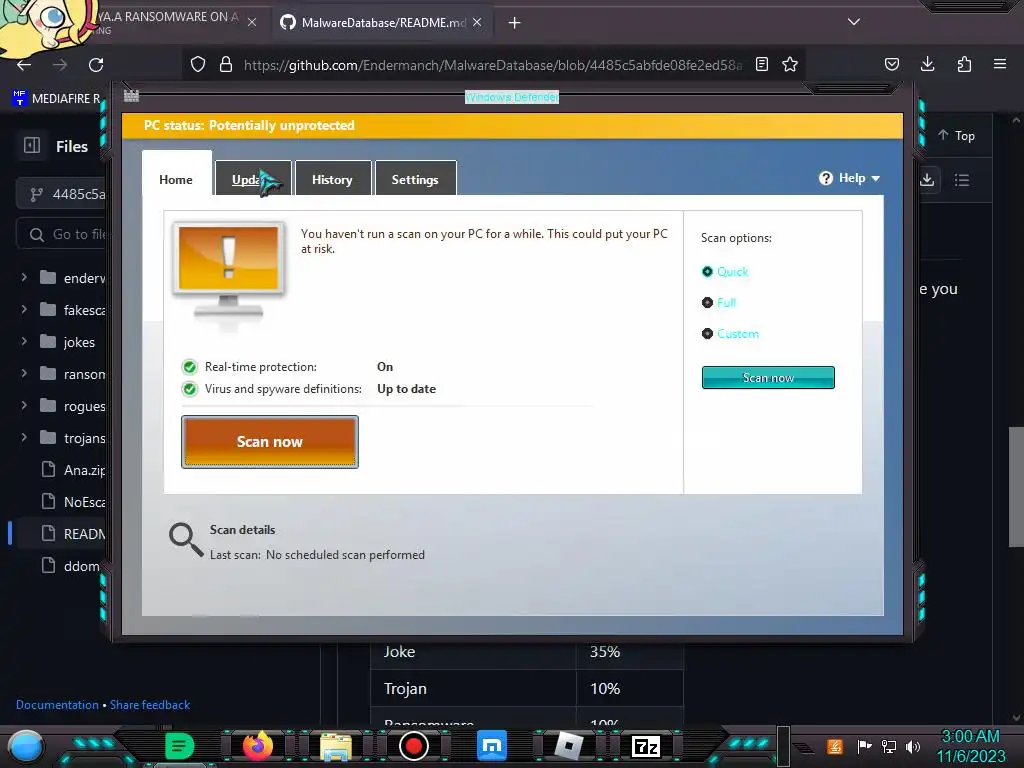Jump to Top on GitHub page
Image resolution: width=1024 pixels, height=768 pixels.
957,135
